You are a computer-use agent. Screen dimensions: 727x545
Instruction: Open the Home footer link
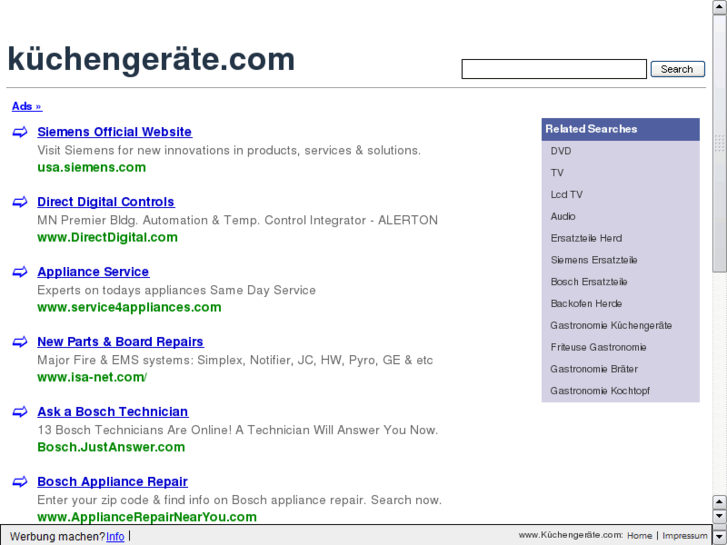click(x=639, y=536)
